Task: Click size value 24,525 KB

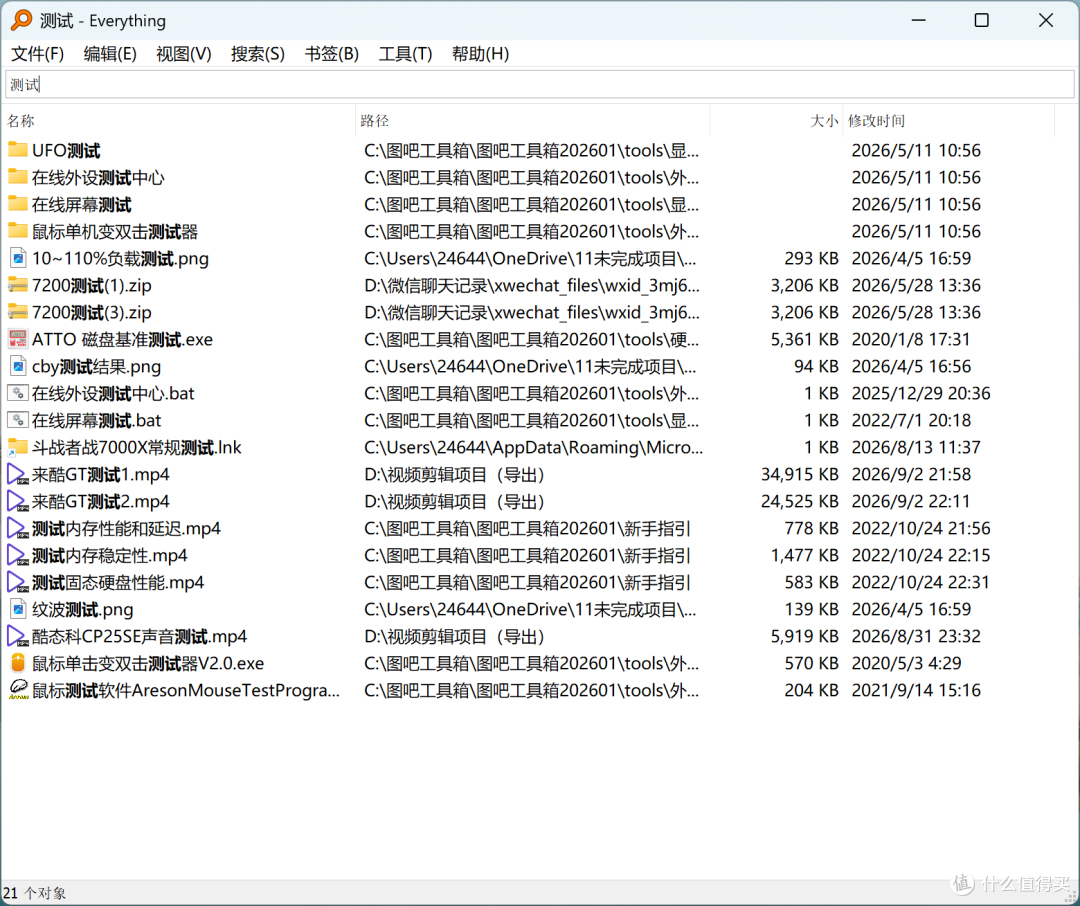Action: click(x=799, y=501)
